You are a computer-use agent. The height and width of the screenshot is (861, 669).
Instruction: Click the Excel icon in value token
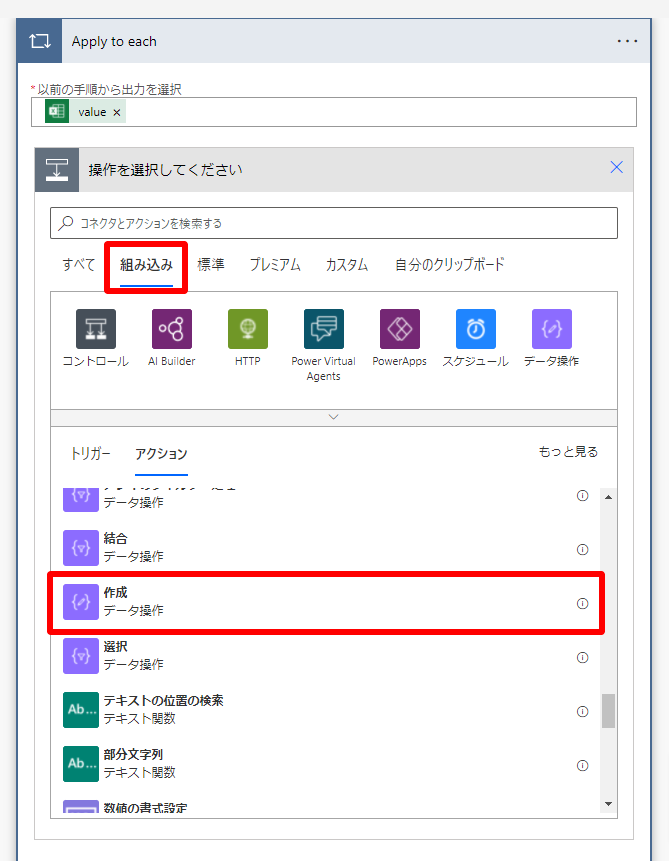click(57, 111)
